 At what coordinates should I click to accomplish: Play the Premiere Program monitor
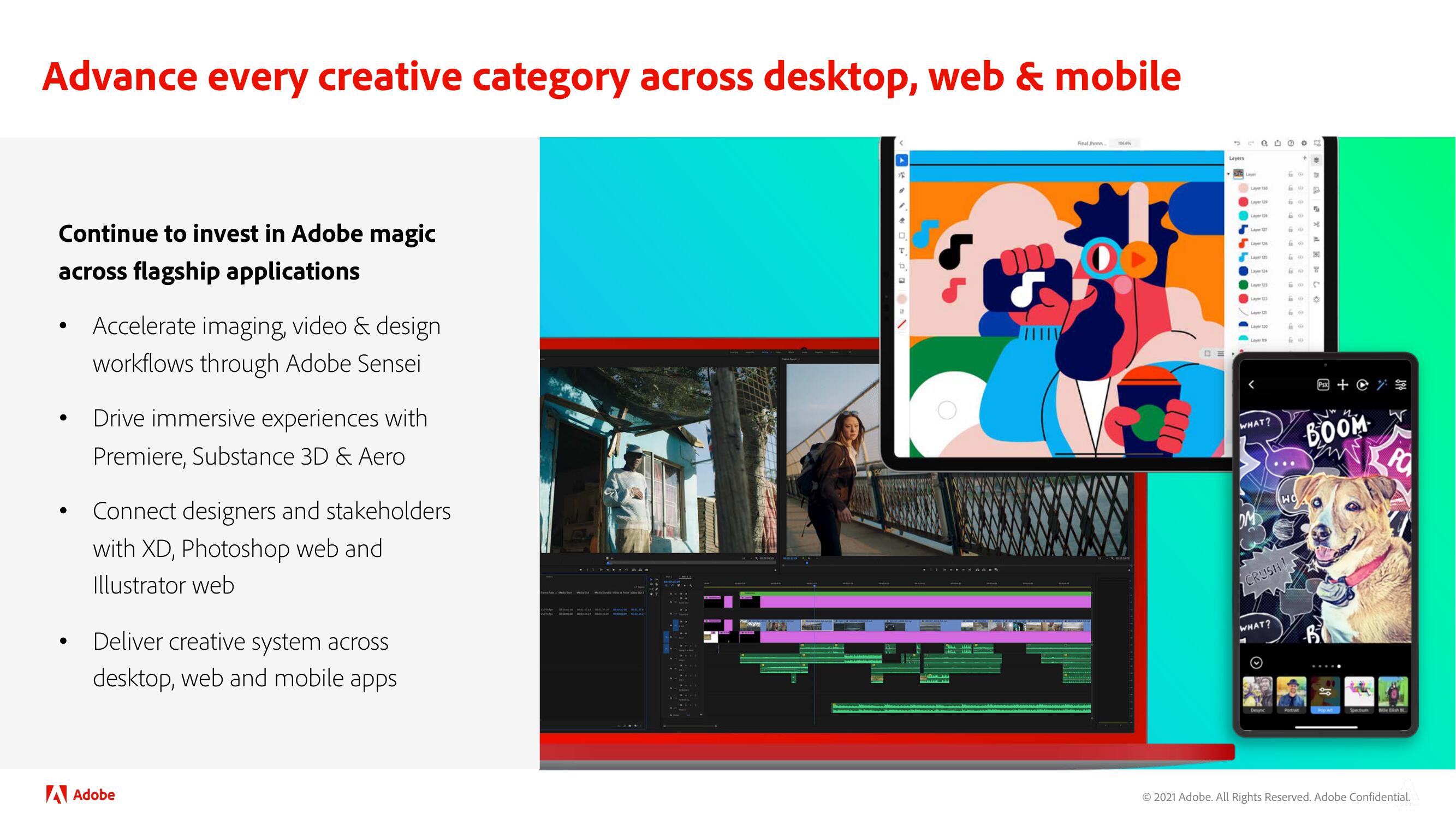click(958, 569)
